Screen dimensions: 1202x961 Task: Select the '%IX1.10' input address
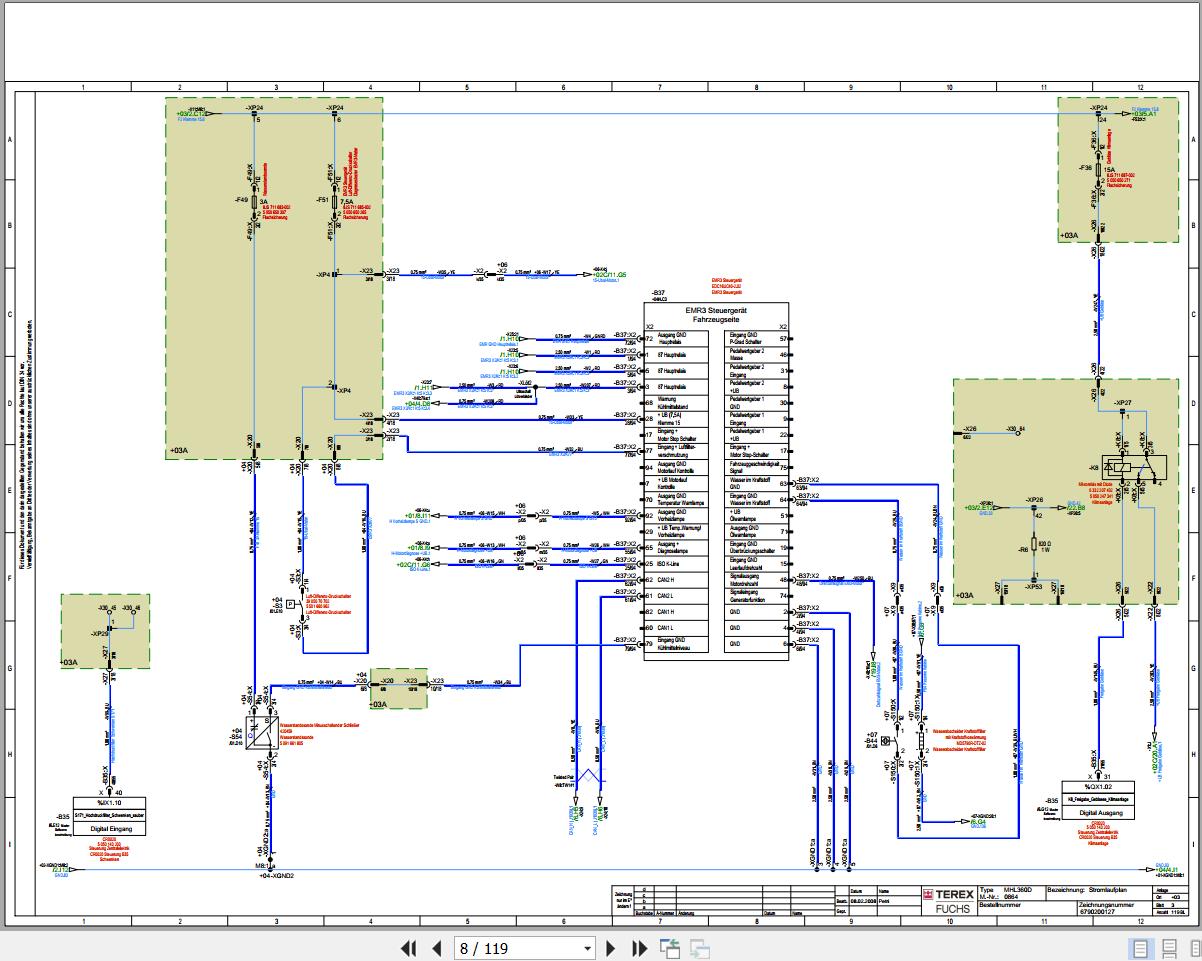[x=108, y=802]
